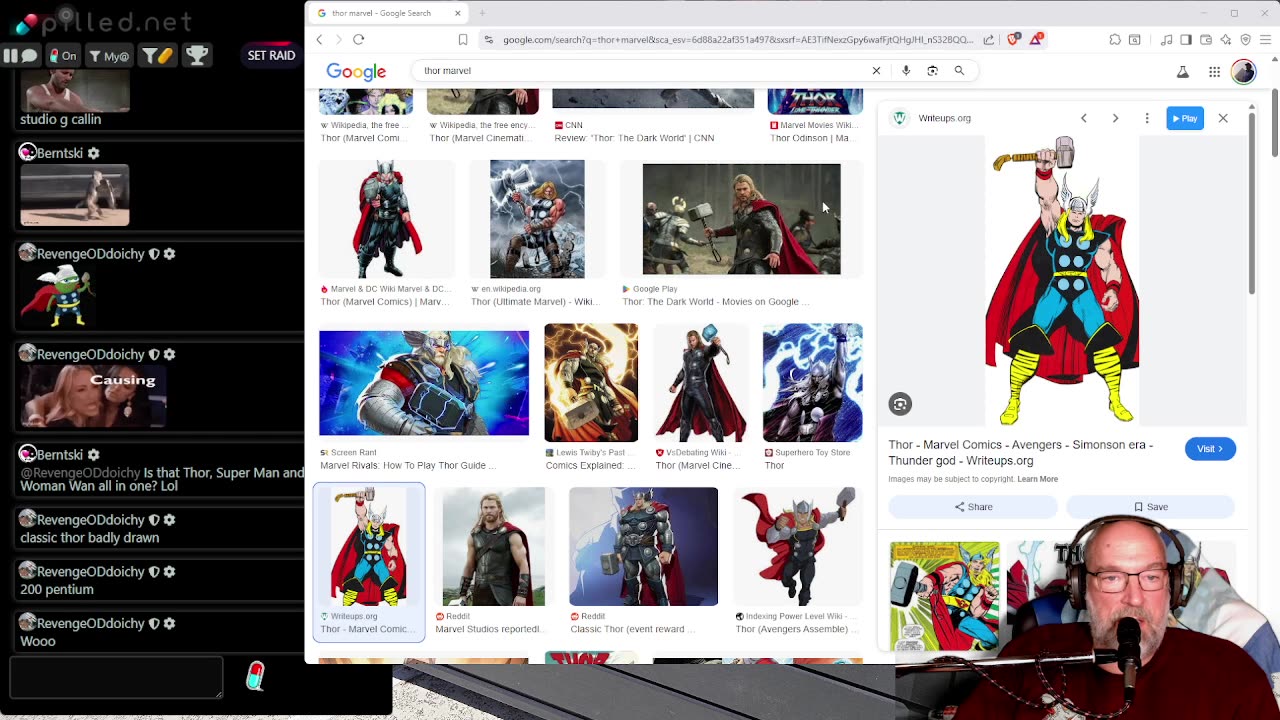
Task: Open settings gear beside Bernstki's GIF message
Action: [x=93, y=153]
